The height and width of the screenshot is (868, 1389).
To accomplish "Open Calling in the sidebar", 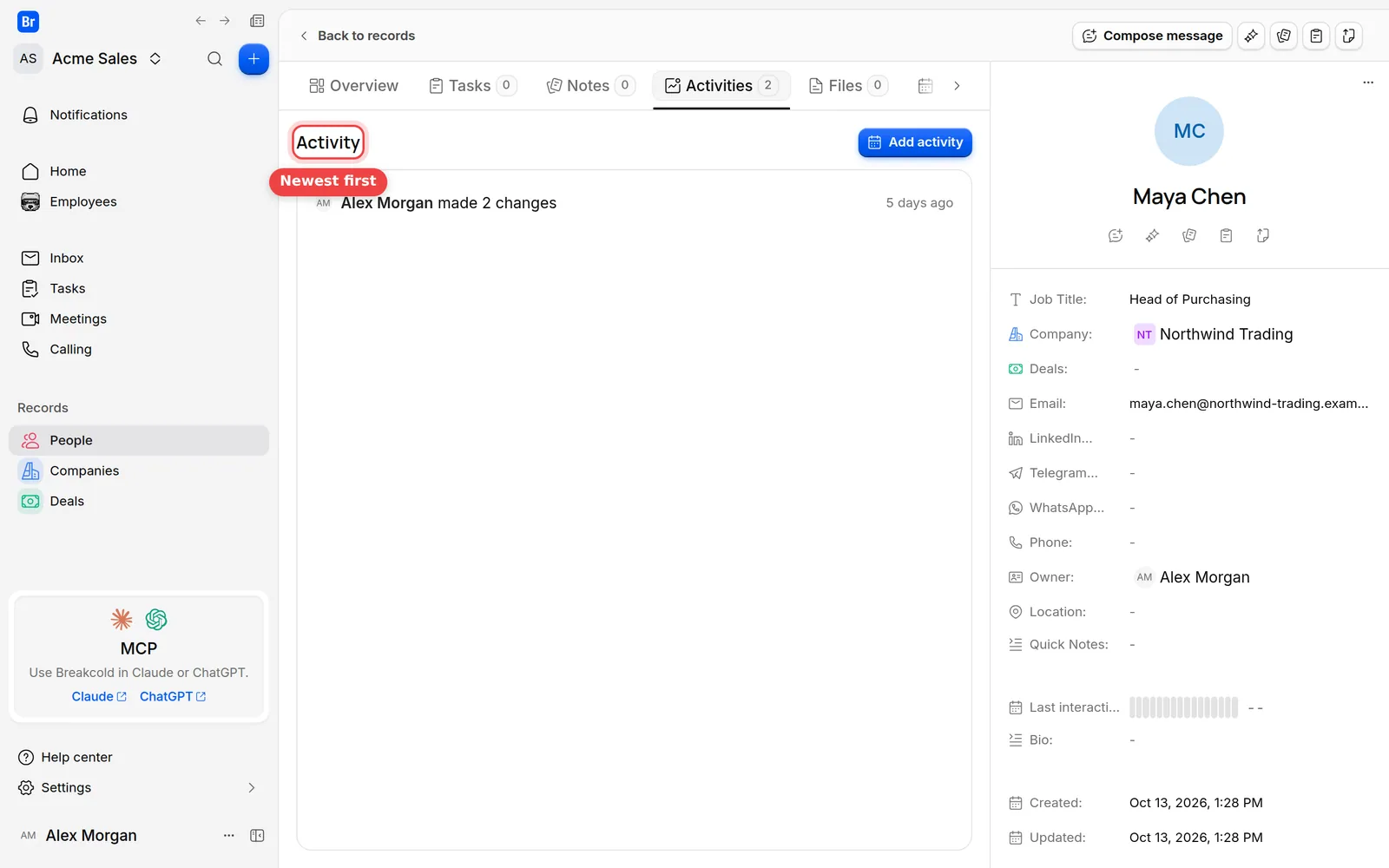I will tap(139, 349).
